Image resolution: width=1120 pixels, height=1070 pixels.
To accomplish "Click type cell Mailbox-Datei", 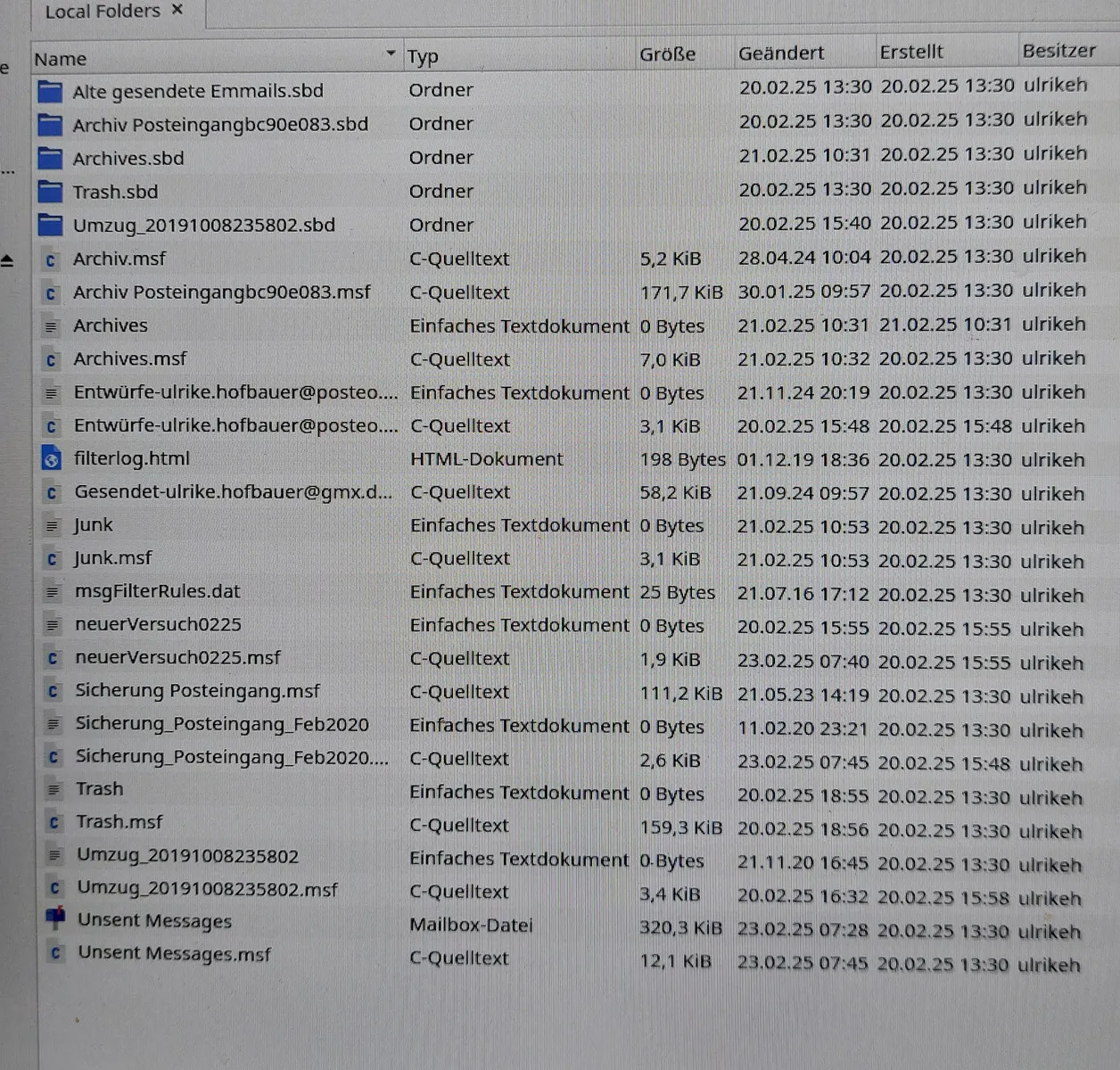I will click(471, 925).
